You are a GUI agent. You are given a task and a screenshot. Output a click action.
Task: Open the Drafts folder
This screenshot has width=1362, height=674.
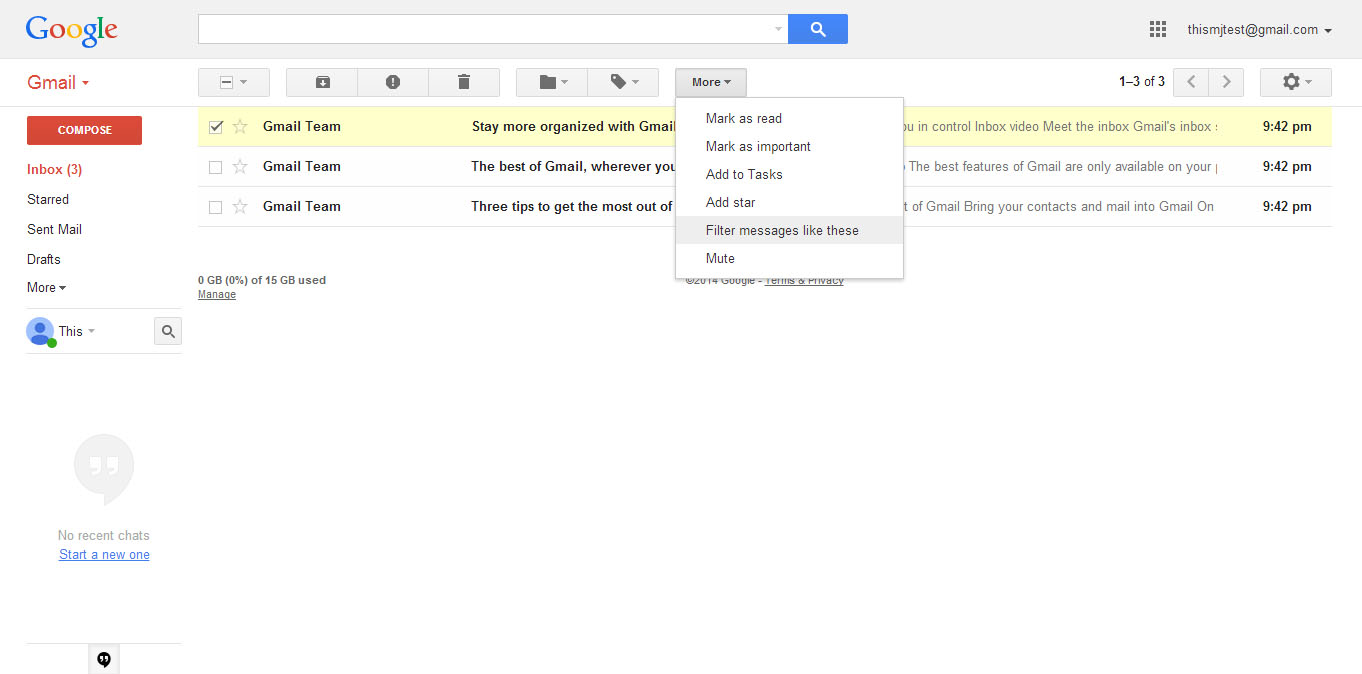click(44, 259)
